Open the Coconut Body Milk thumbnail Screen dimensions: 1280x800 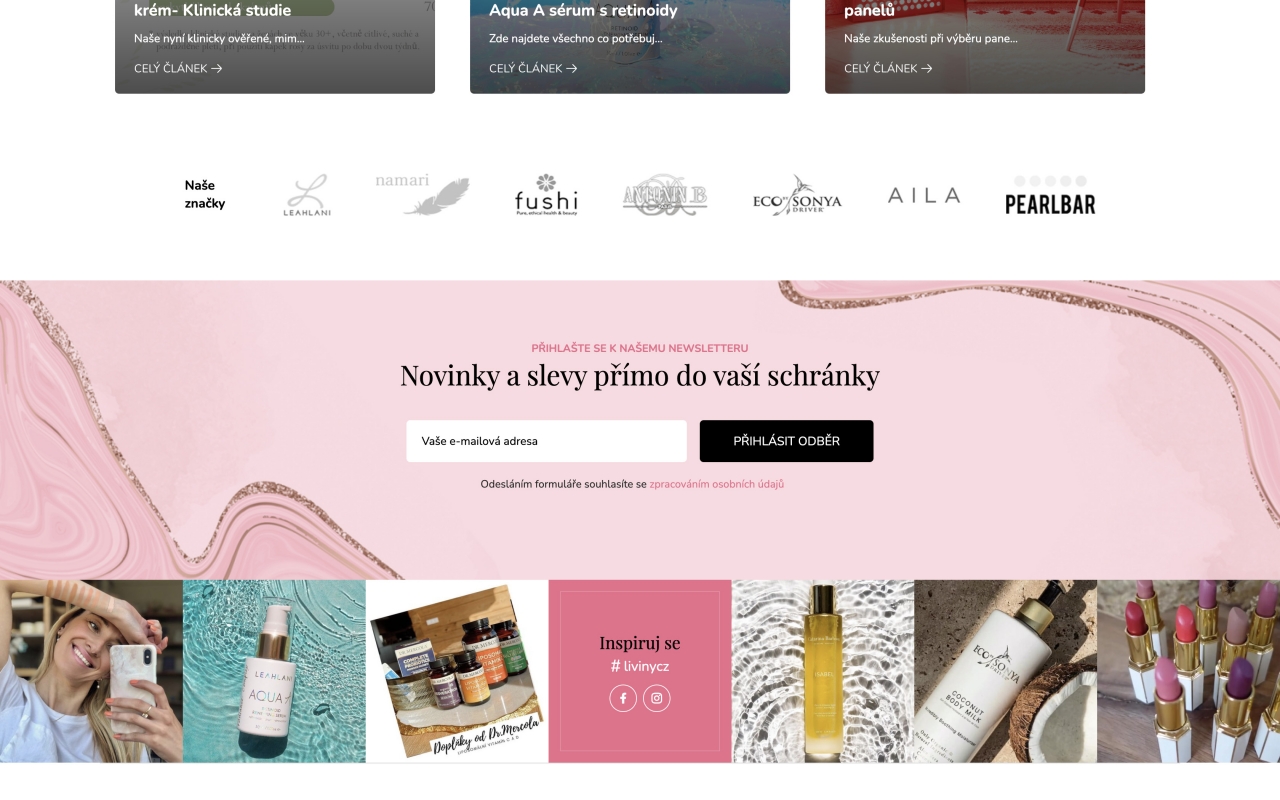point(1005,671)
